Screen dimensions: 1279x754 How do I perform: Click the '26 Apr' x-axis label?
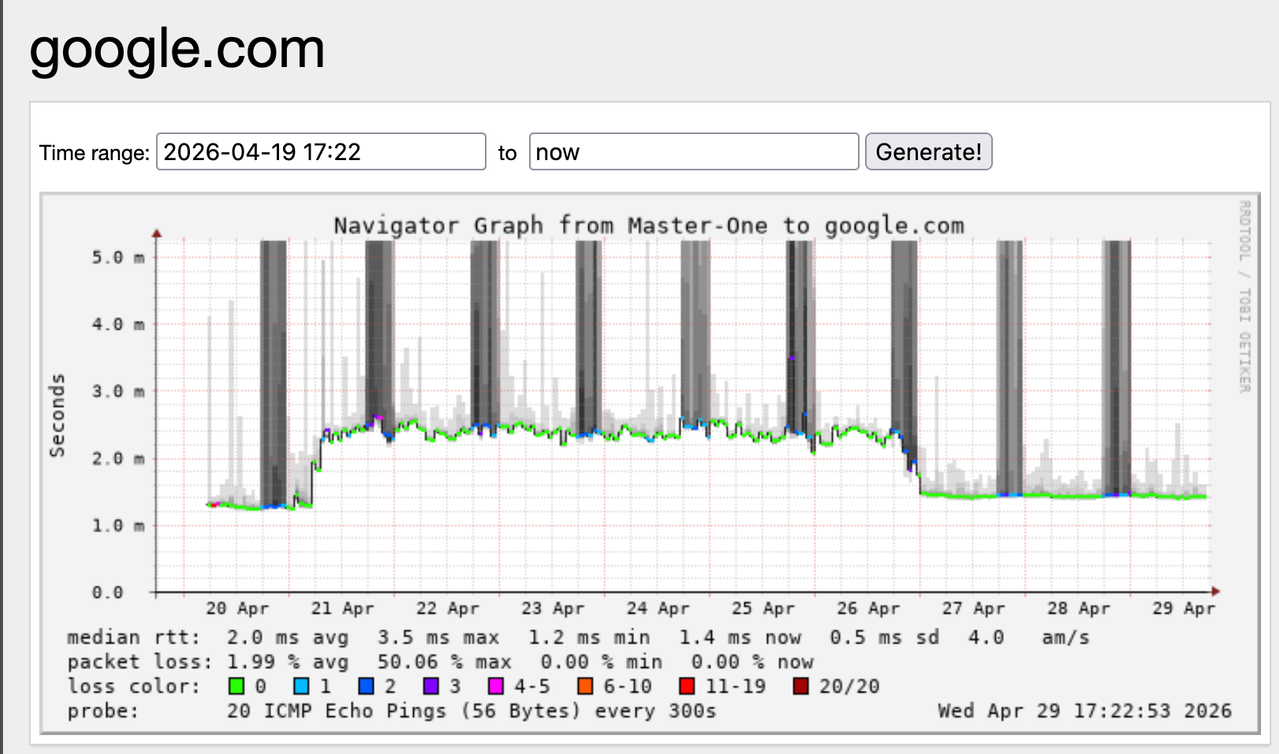[x=870, y=608]
